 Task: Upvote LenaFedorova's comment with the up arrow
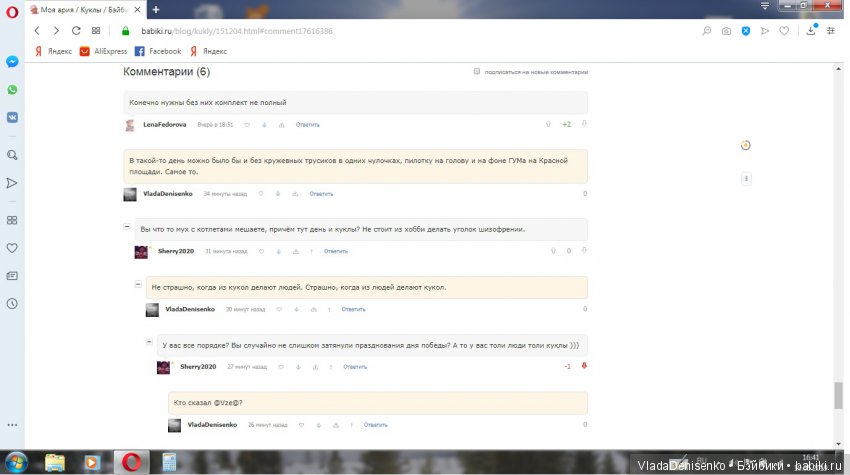(x=548, y=124)
